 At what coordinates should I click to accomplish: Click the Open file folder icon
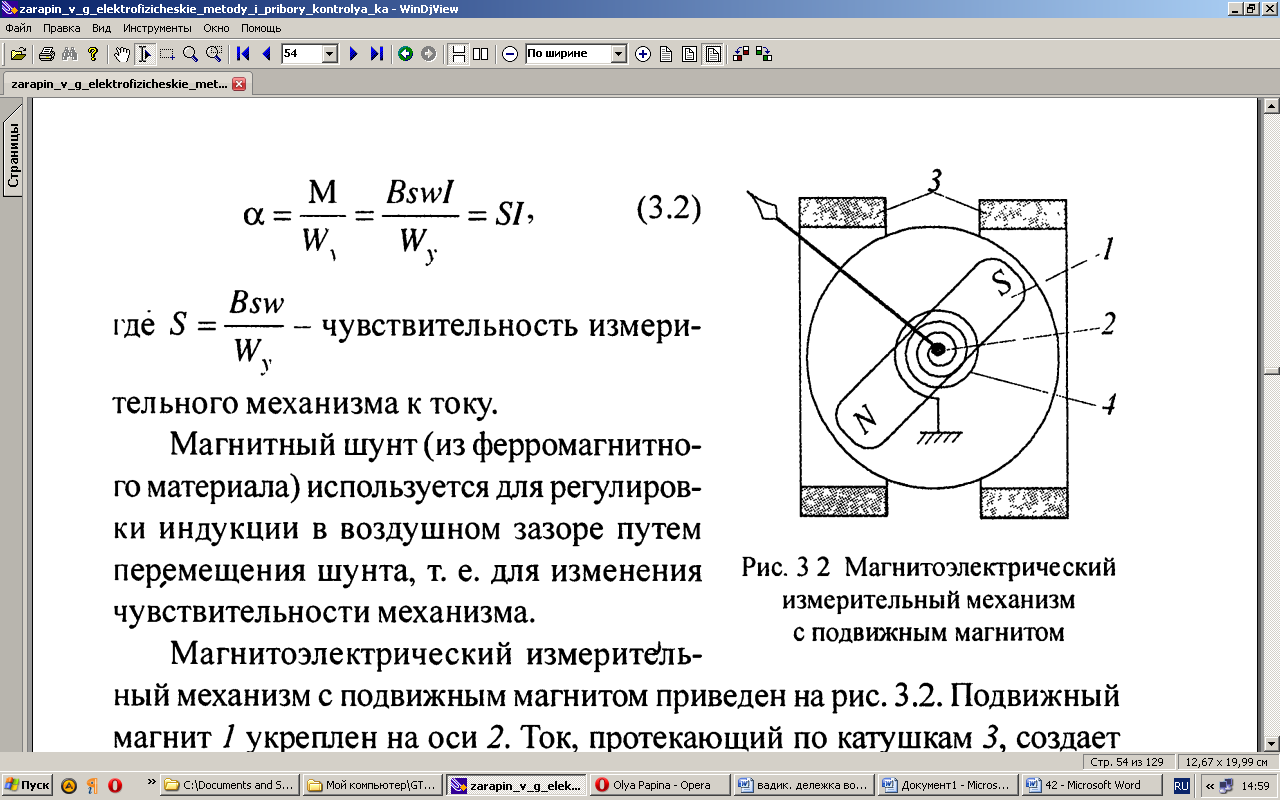[x=18, y=54]
